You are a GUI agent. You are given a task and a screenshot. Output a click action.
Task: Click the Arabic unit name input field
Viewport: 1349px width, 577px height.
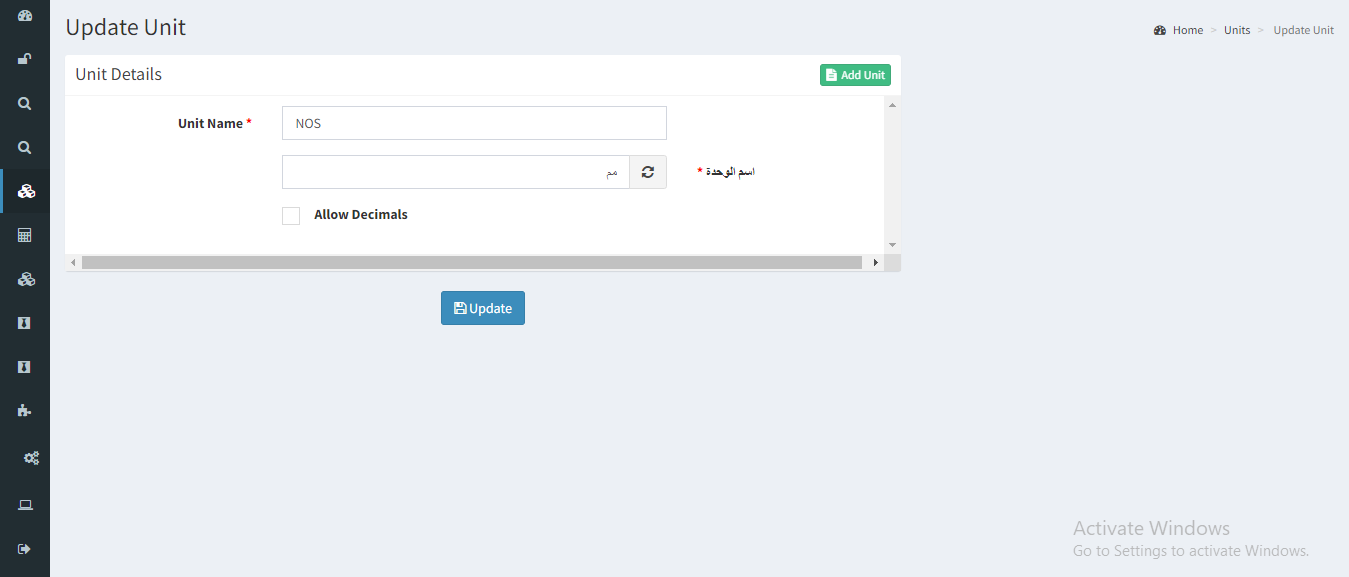click(456, 172)
